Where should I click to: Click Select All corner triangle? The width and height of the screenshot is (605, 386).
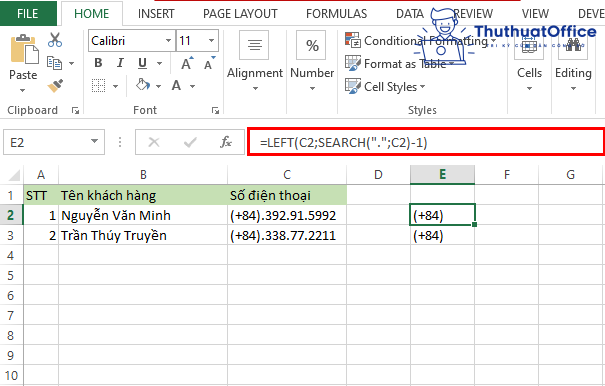[x=14, y=176]
